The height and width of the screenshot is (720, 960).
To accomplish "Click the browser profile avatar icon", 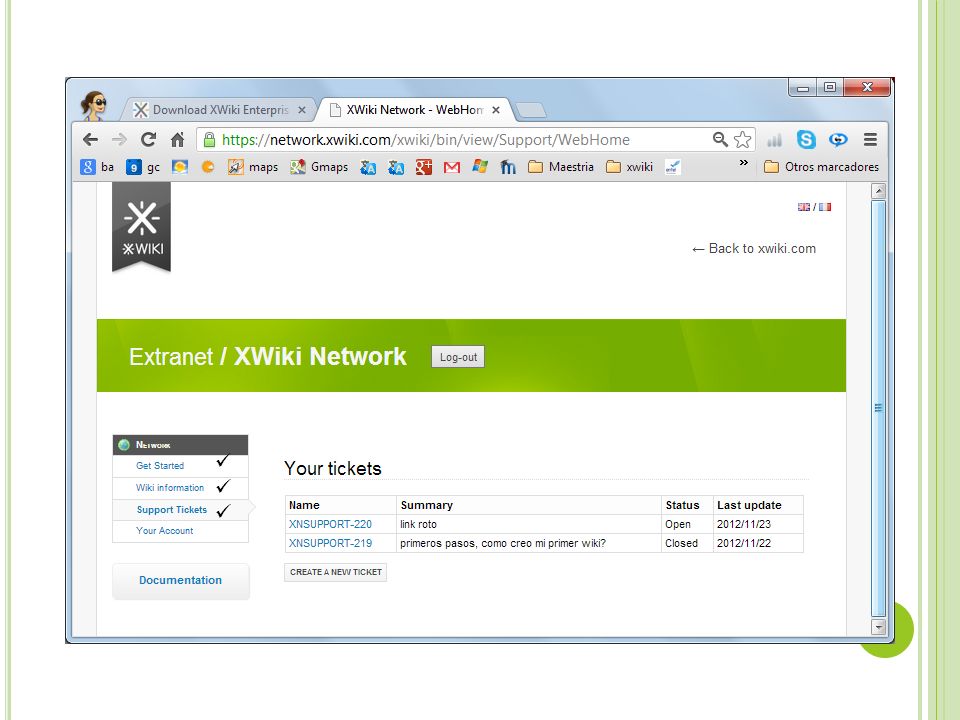I will 94,105.
